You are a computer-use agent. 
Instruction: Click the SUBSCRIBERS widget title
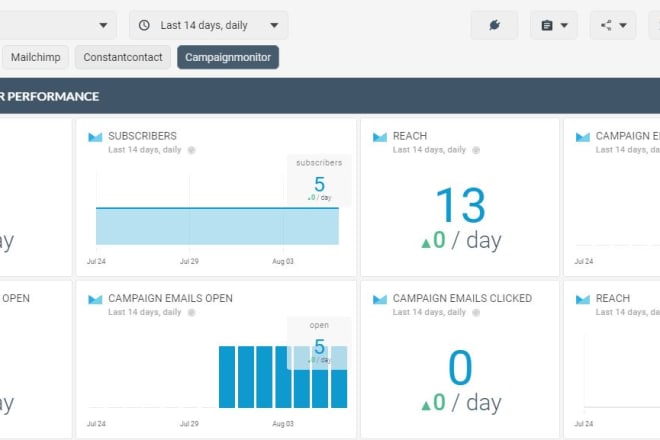point(142,136)
